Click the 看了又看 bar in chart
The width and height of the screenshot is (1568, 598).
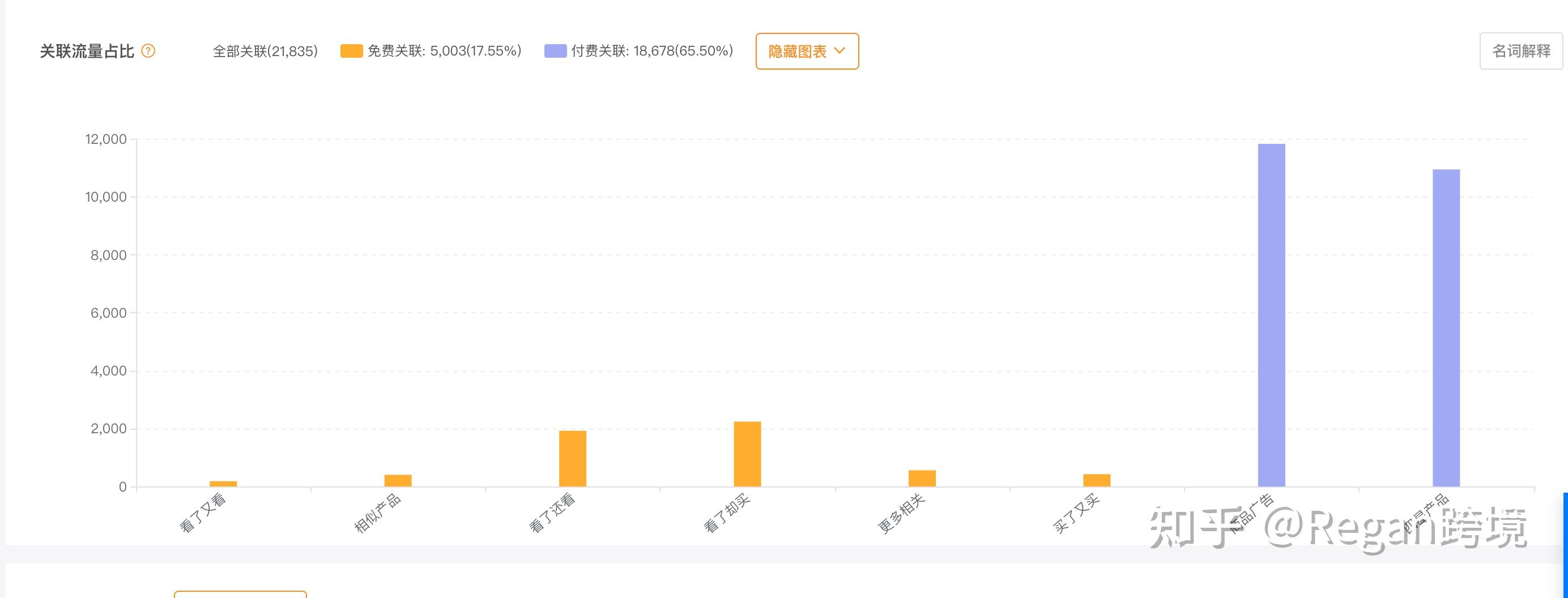click(x=223, y=484)
